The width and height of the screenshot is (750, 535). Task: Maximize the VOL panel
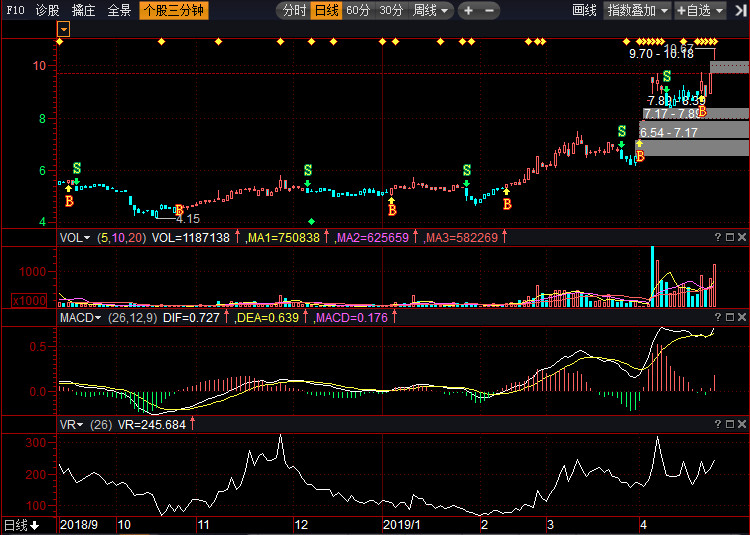click(x=730, y=237)
